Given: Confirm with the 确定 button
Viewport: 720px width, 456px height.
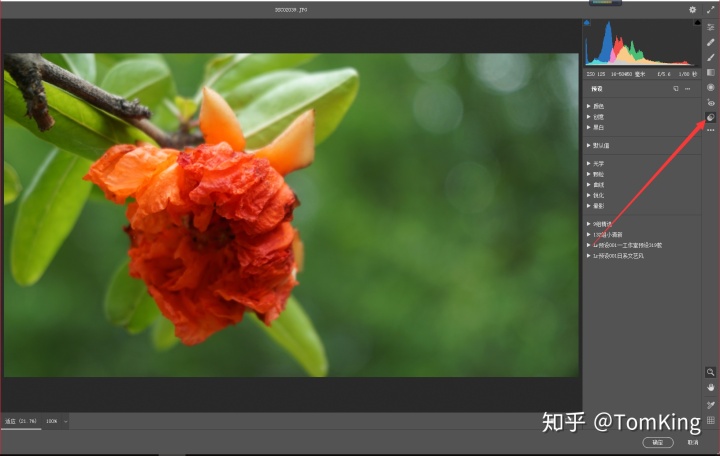Looking at the screenshot, I should click(x=658, y=442).
